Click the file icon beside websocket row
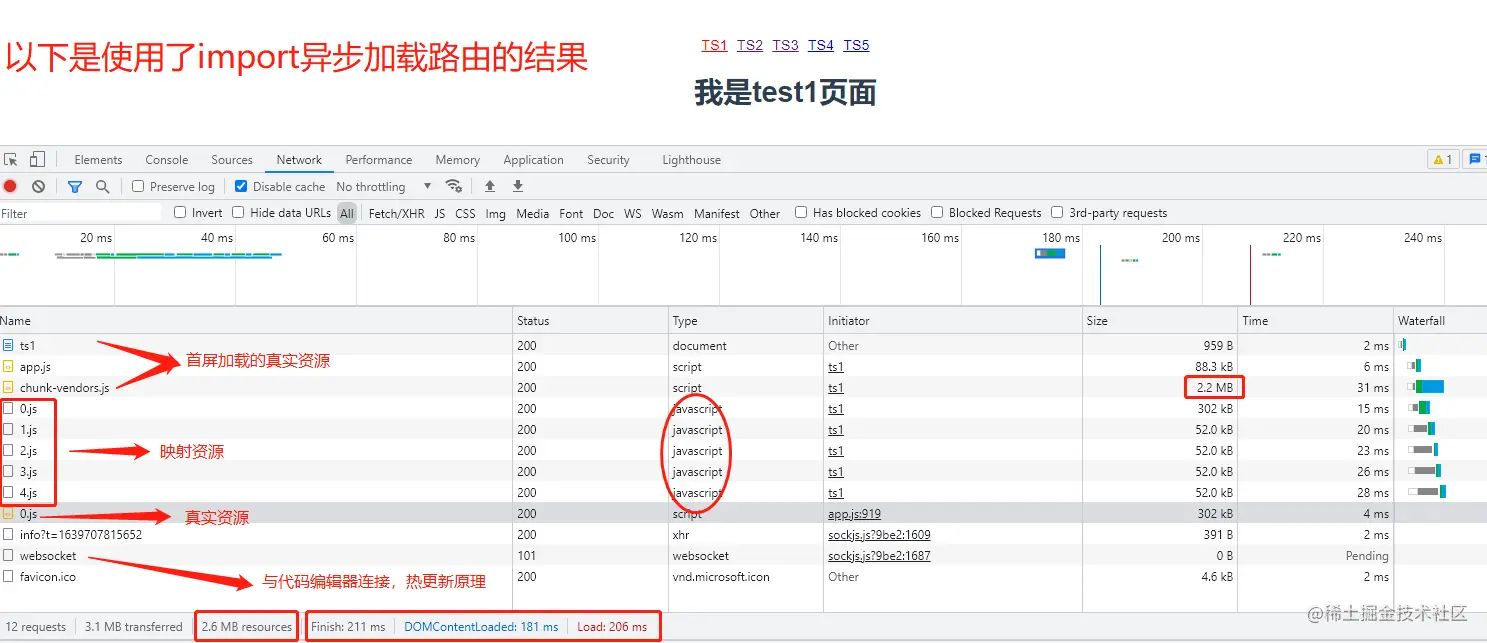Screen dimensions: 1487x643 click(8, 556)
